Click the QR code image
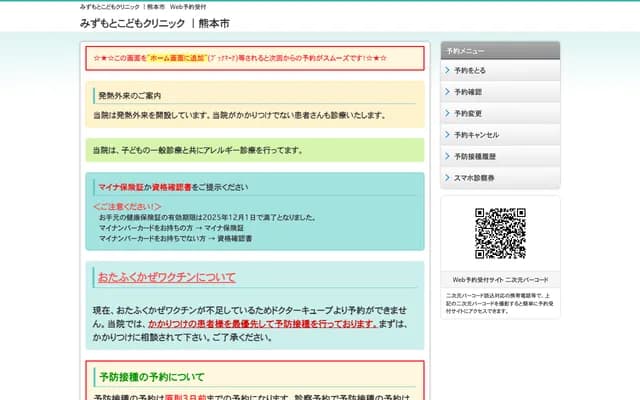 point(500,234)
